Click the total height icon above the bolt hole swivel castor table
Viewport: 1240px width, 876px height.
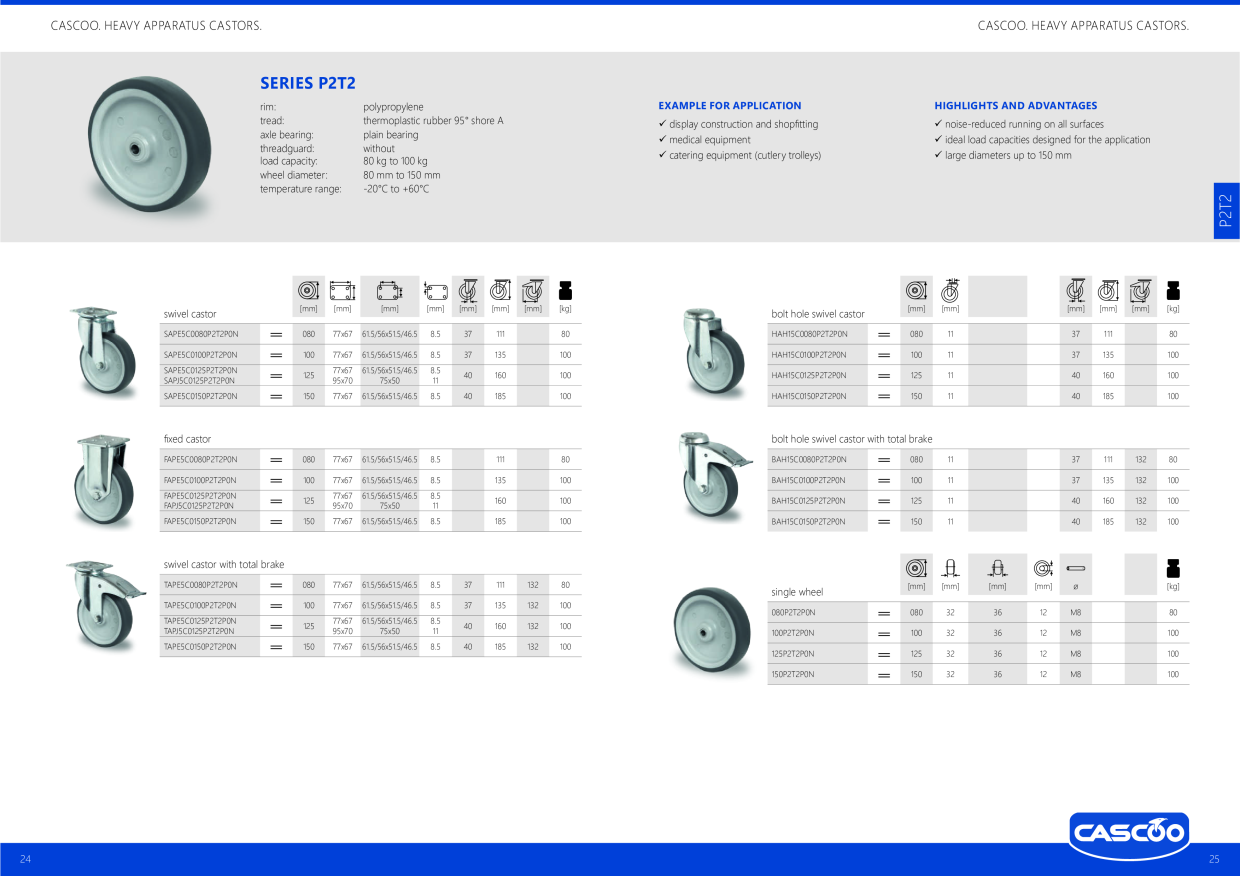[x=1108, y=291]
